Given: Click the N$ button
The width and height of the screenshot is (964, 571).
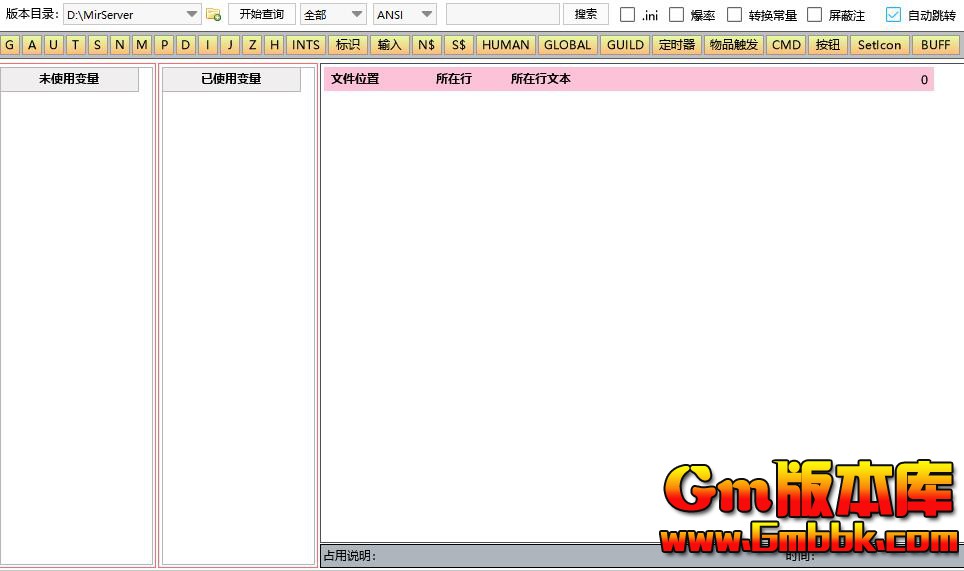Looking at the screenshot, I should click(x=426, y=45).
